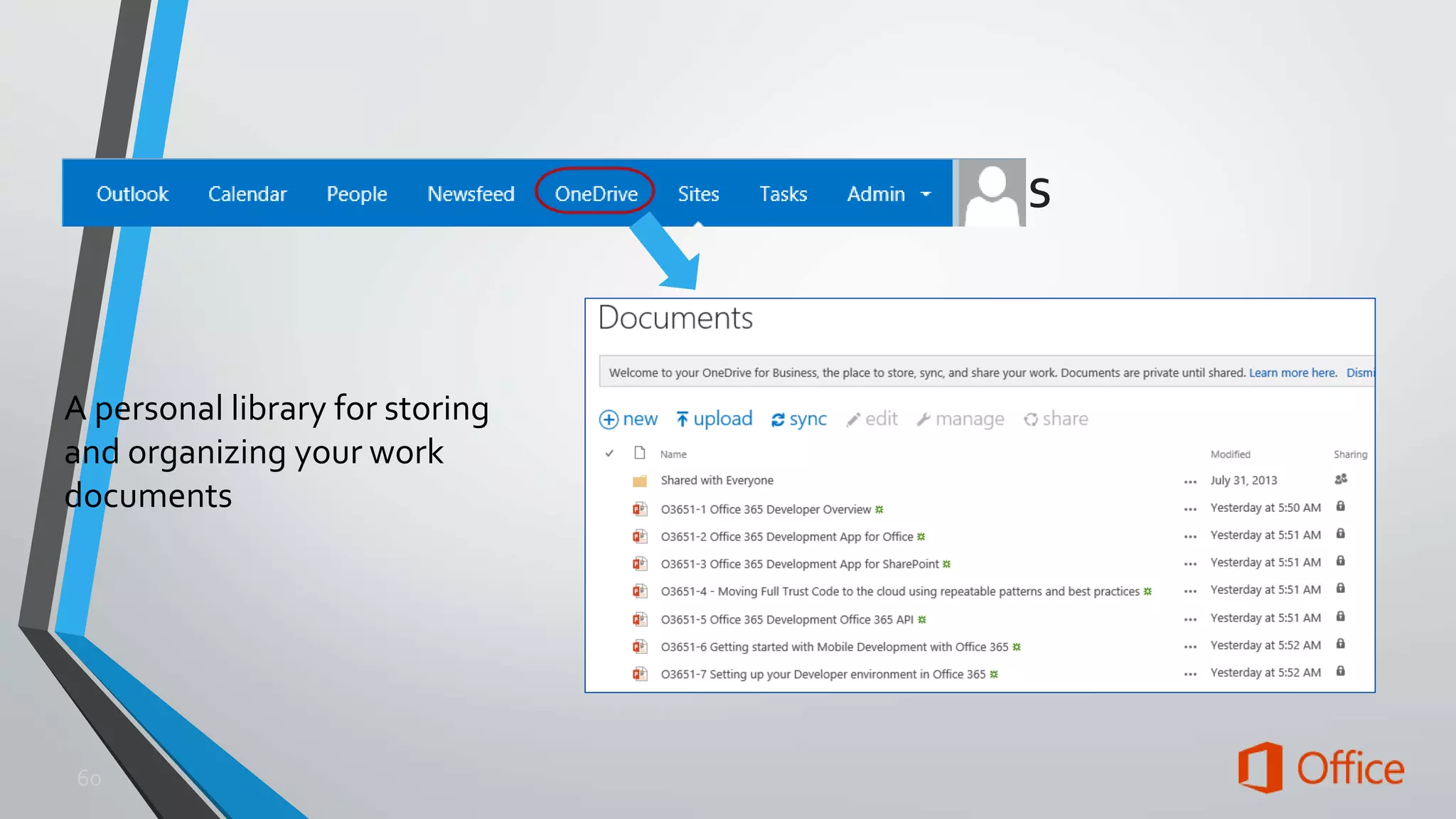
Task: Click PowerPoint icon for O3651-3 file
Action: (x=640, y=564)
